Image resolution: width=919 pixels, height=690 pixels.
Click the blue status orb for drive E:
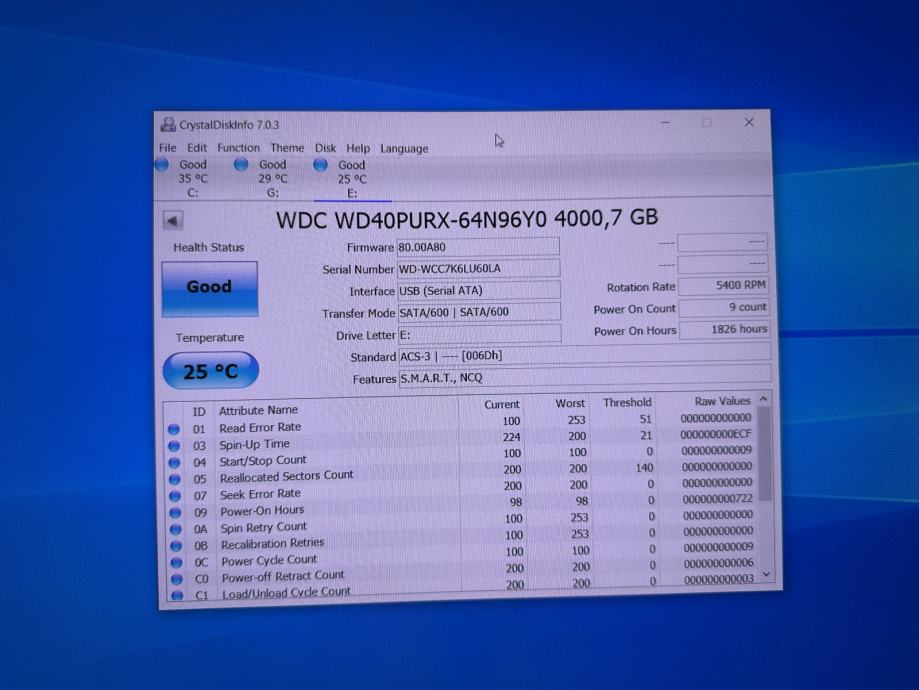coord(320,165)
